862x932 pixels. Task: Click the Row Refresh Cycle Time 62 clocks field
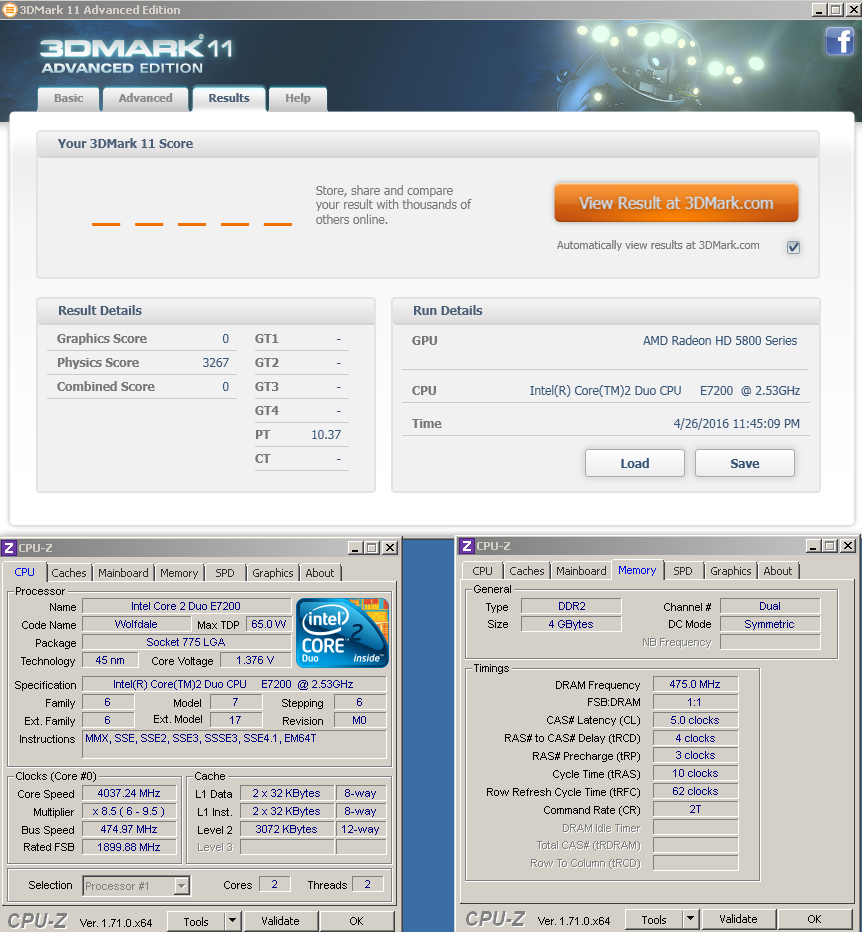coord(695,791)
